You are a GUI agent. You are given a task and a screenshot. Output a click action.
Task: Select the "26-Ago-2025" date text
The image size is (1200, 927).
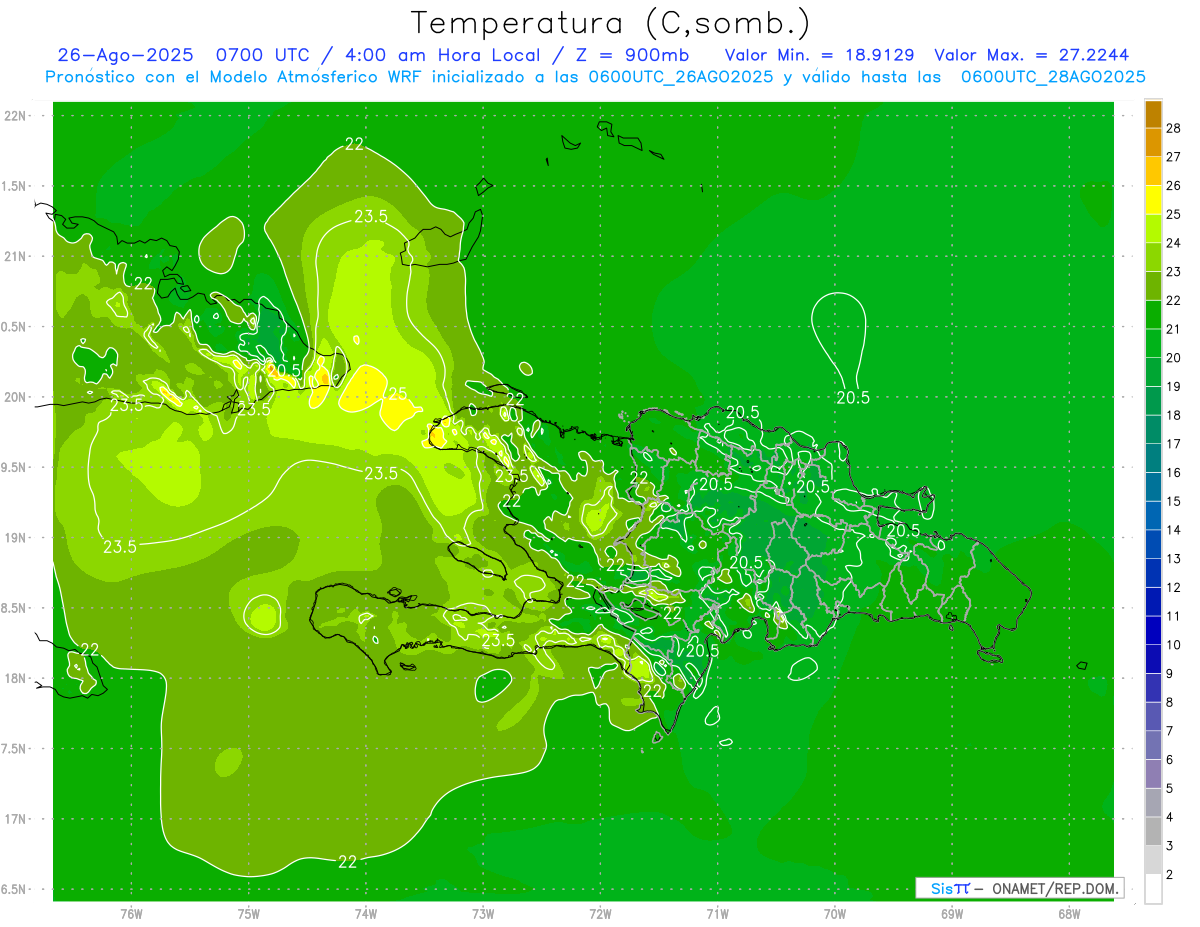coord(124,55)
